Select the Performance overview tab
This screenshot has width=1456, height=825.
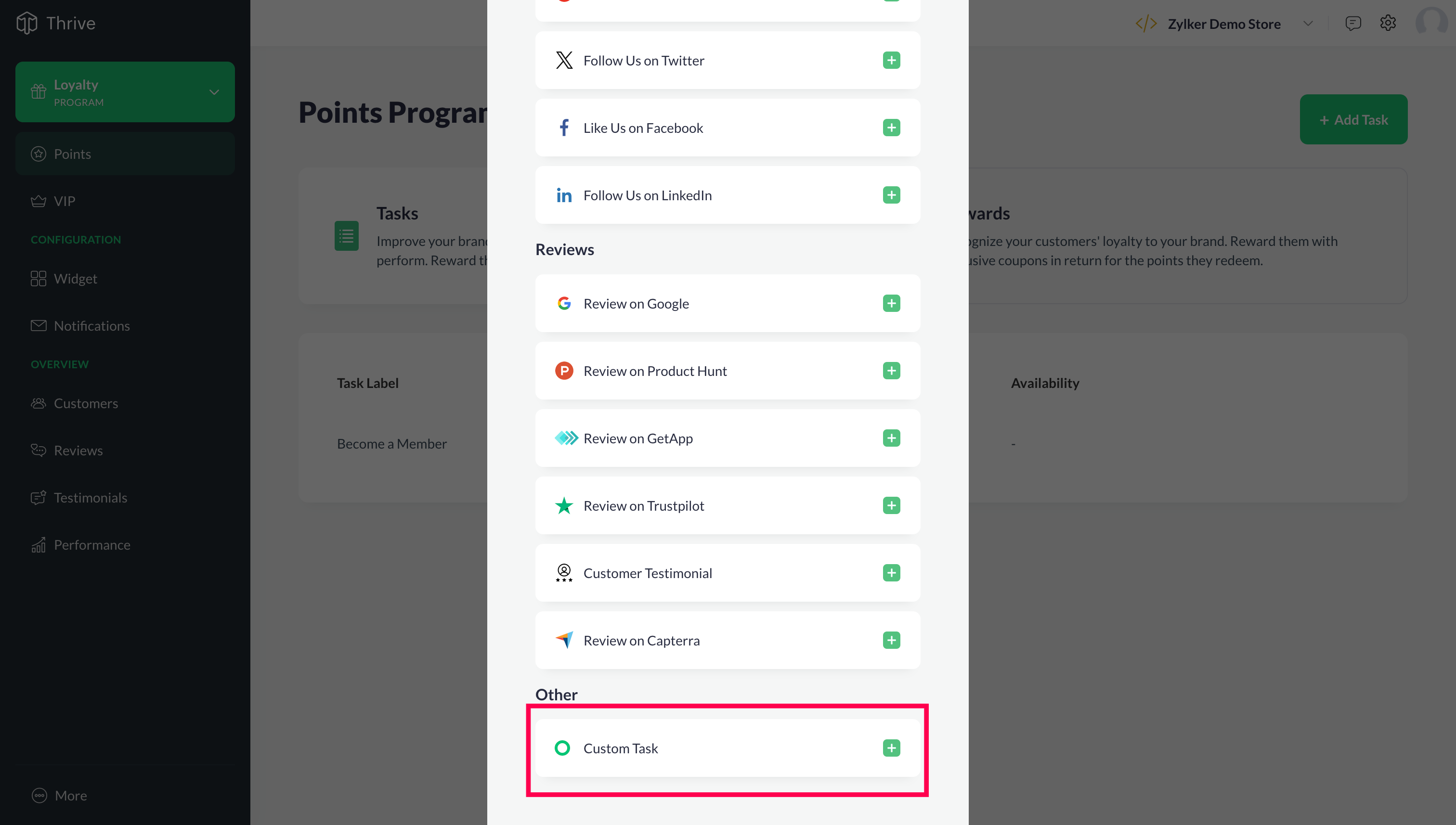click(91, 544)
